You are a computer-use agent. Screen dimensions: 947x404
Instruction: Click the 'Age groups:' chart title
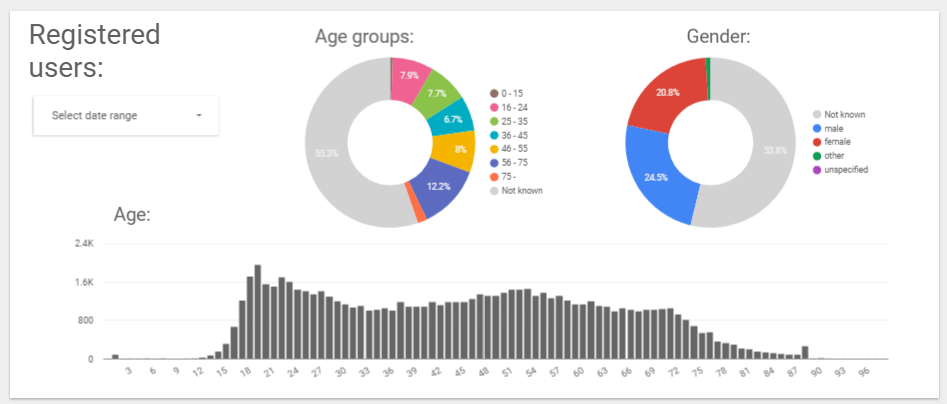point(364,37)
